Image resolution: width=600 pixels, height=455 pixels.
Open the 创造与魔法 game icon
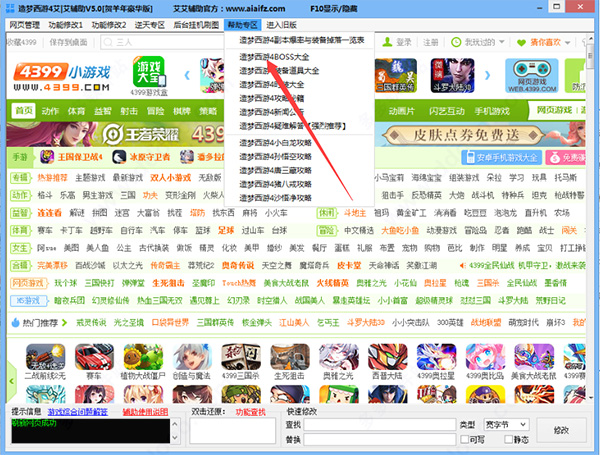pyautogui.click(x=192, y=357)
